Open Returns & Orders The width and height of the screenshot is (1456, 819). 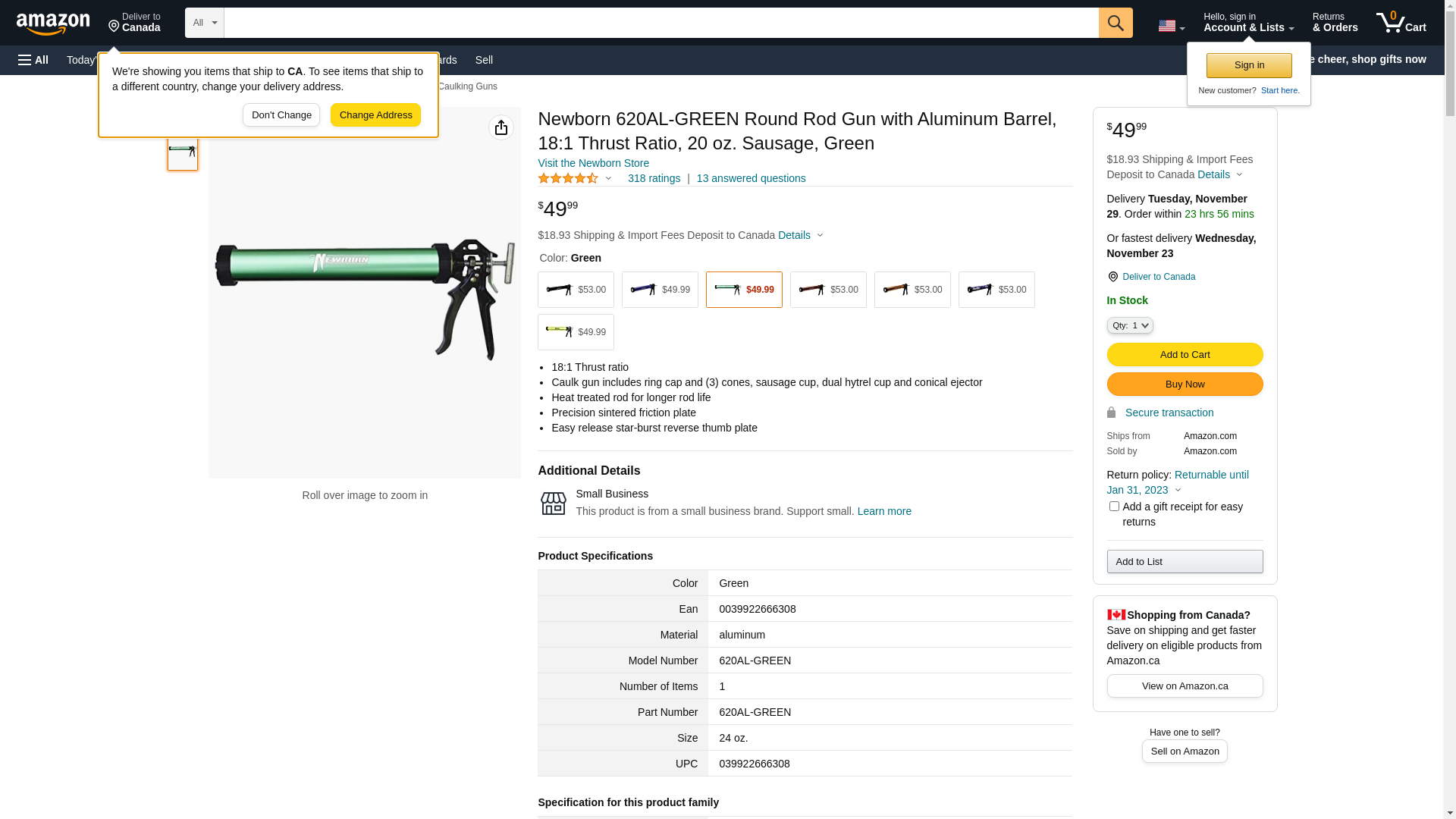pos(1335,23)
